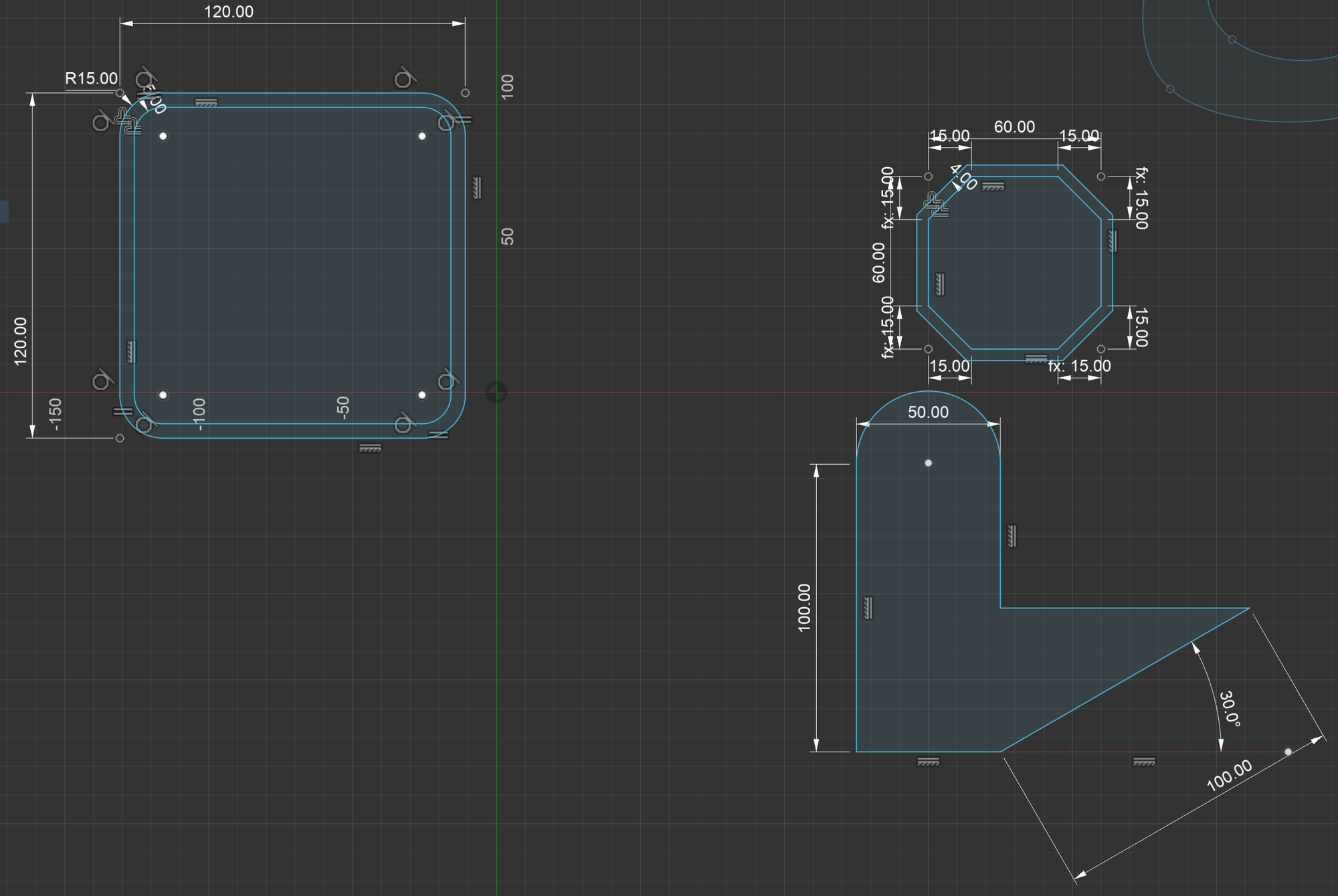The height and width of the screenshot is (896, 1338).
Task: Click horizontal constraint icon on rounded square's top edge
Action: point(207,103)
